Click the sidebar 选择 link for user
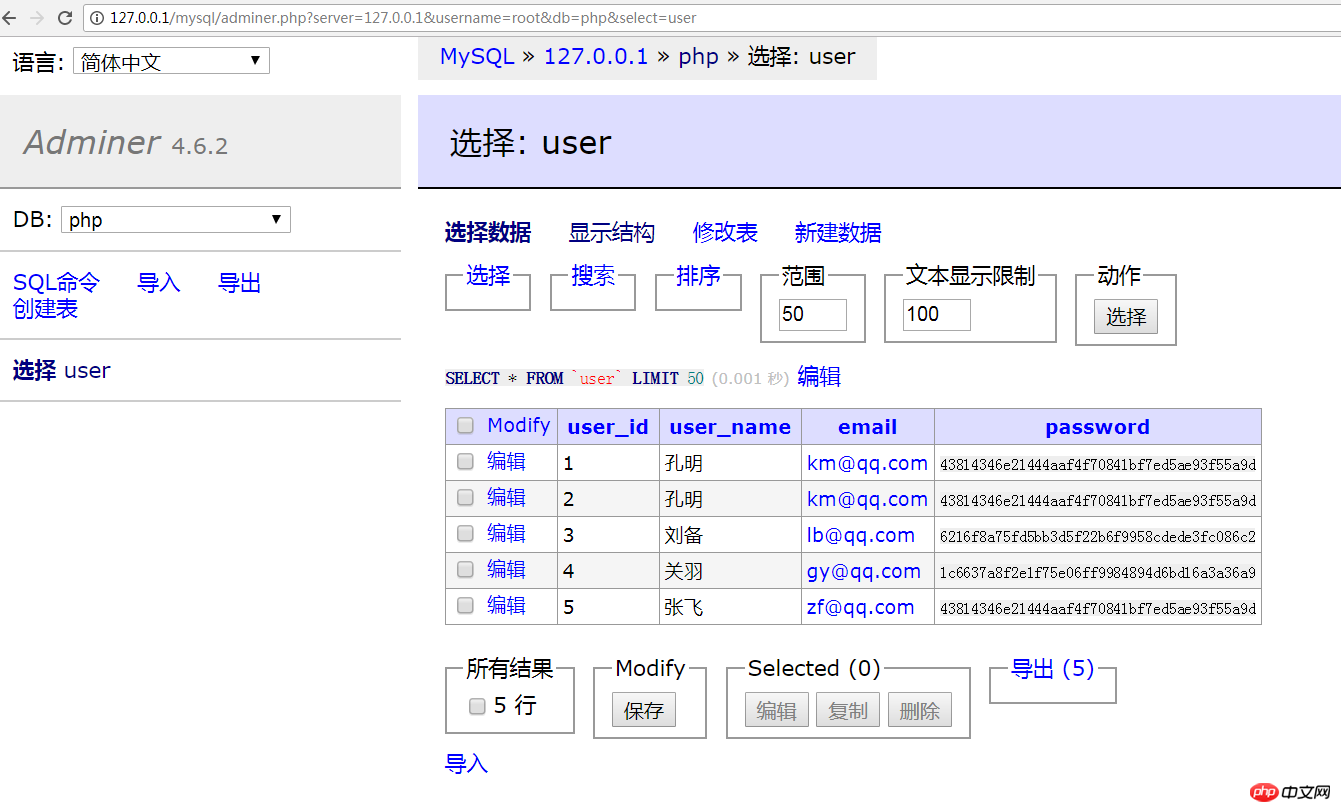This screenshot has height=812, width=1341. [x=34, y=370]
